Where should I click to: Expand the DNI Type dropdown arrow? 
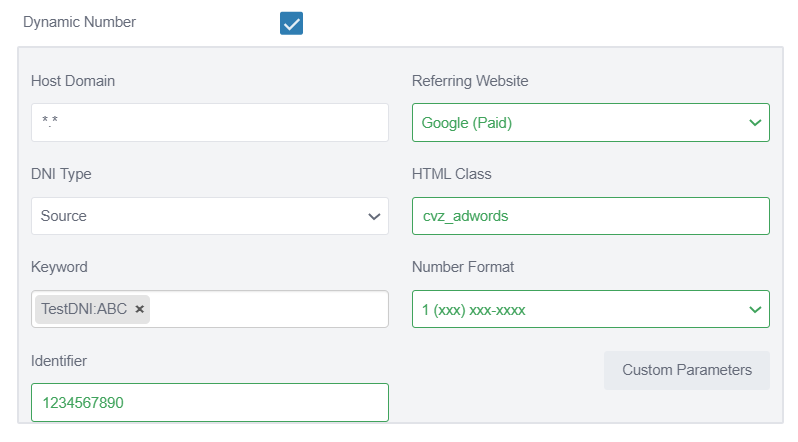click(374, 216)
